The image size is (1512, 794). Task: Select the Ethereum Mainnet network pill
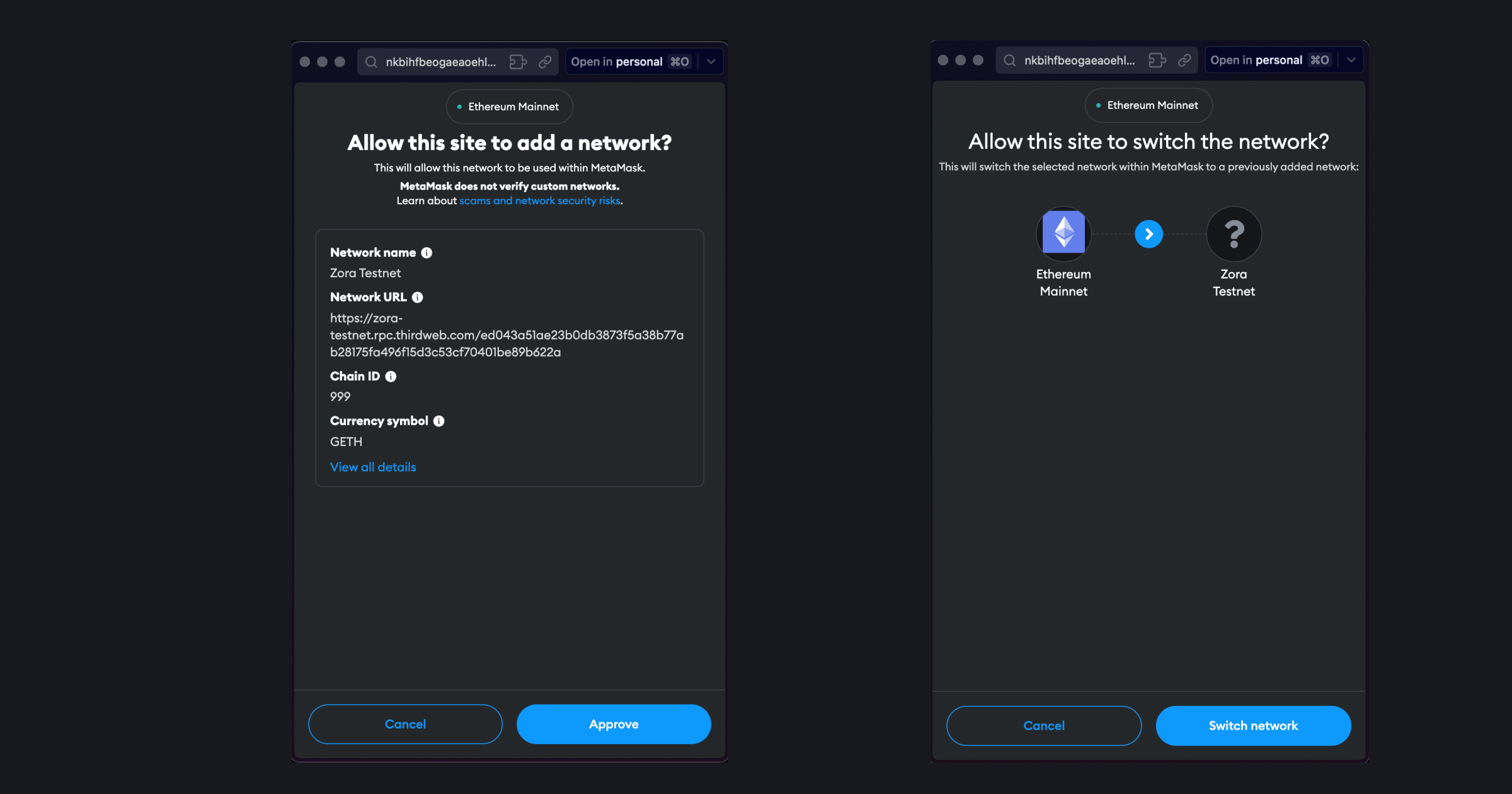click(509, 106)
